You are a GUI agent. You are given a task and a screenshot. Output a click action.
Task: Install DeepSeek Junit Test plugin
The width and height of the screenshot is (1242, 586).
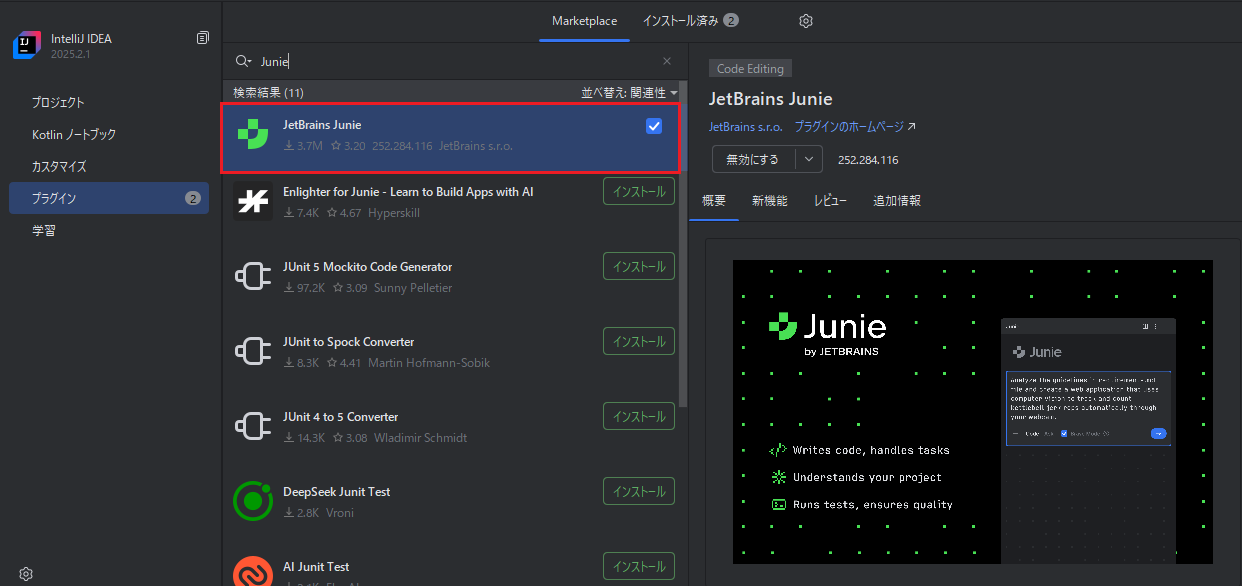click(x=639, y=491)
